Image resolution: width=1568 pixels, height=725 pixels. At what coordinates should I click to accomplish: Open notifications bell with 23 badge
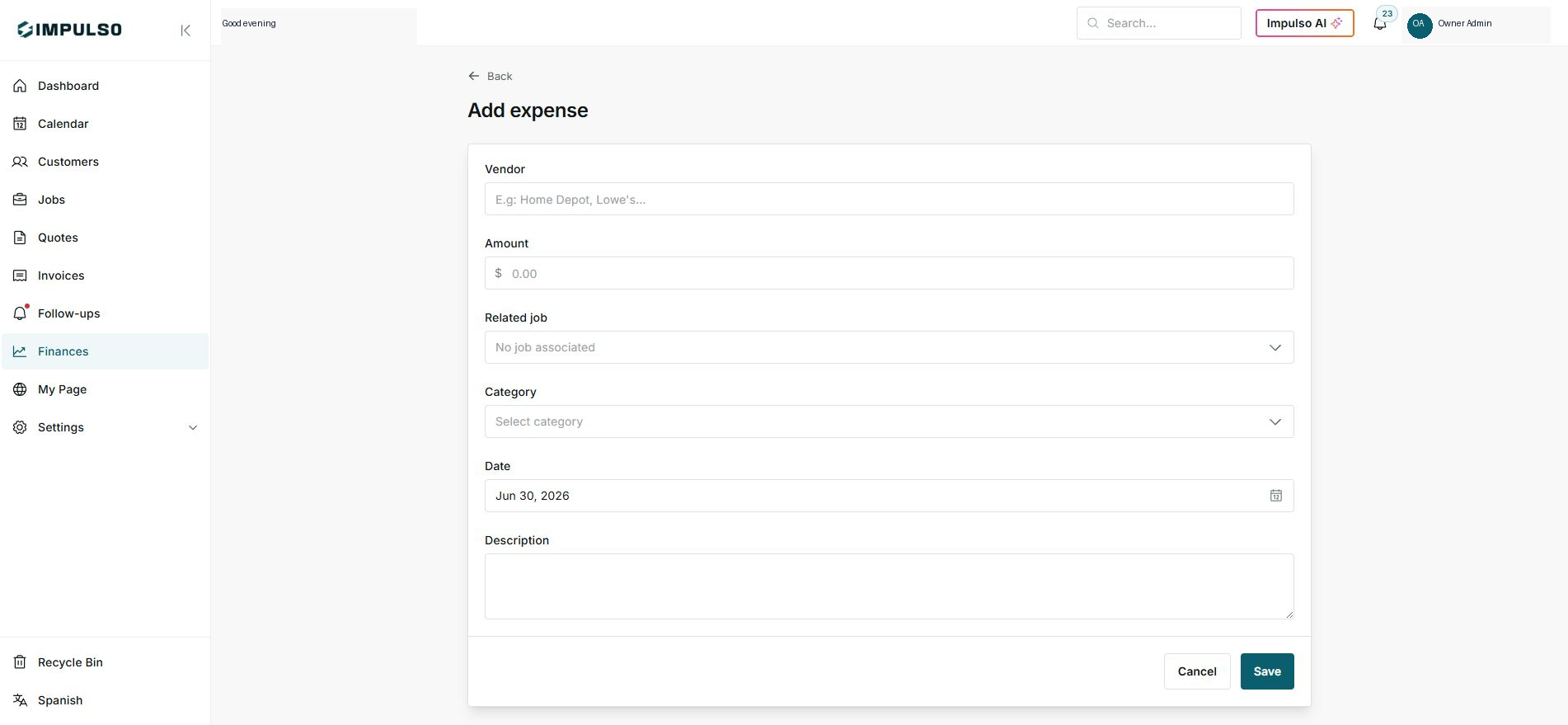(x=1380, y=23)
